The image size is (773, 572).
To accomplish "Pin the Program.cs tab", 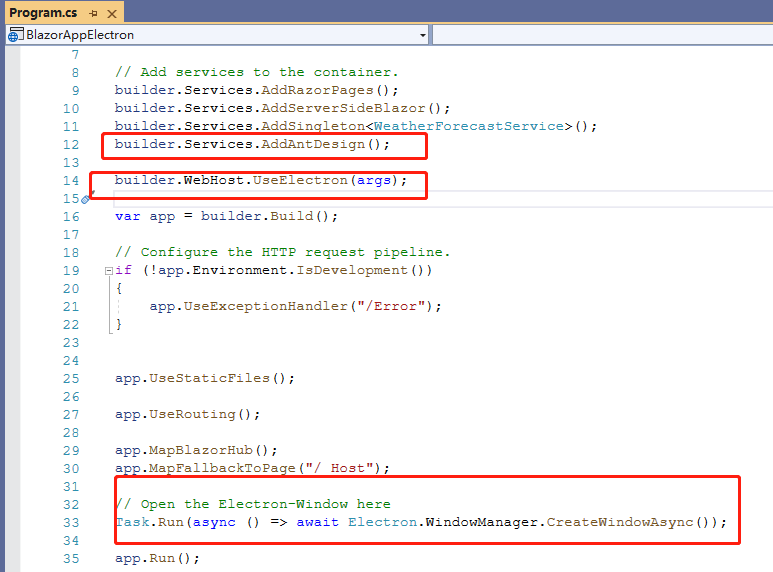I will tap(93, 14).
